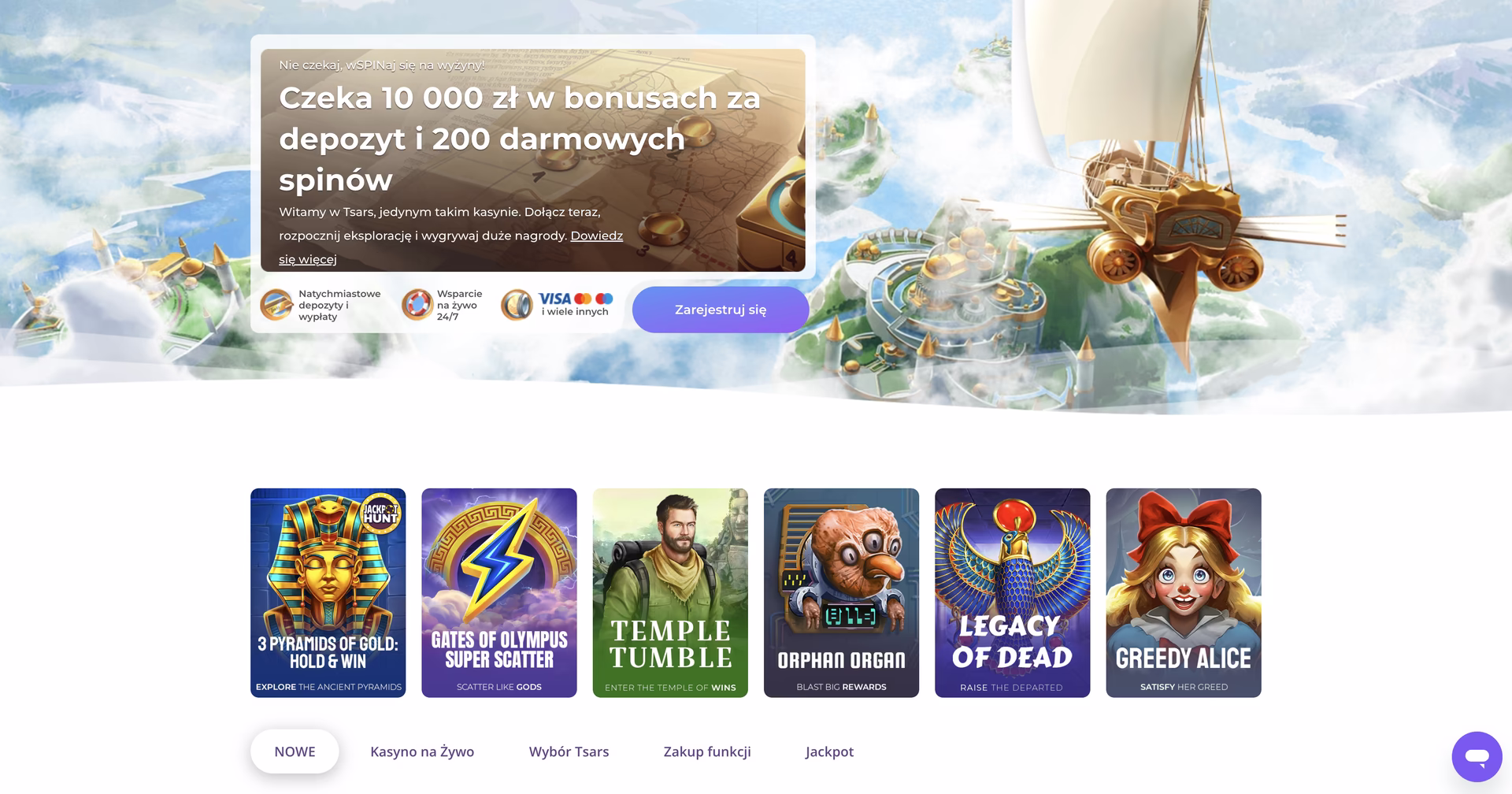The width and height of the screenshot is (1512, 794).
Task: Open the live chat bubble icon
Action: pyautogui.click(x=1477, y=756)
